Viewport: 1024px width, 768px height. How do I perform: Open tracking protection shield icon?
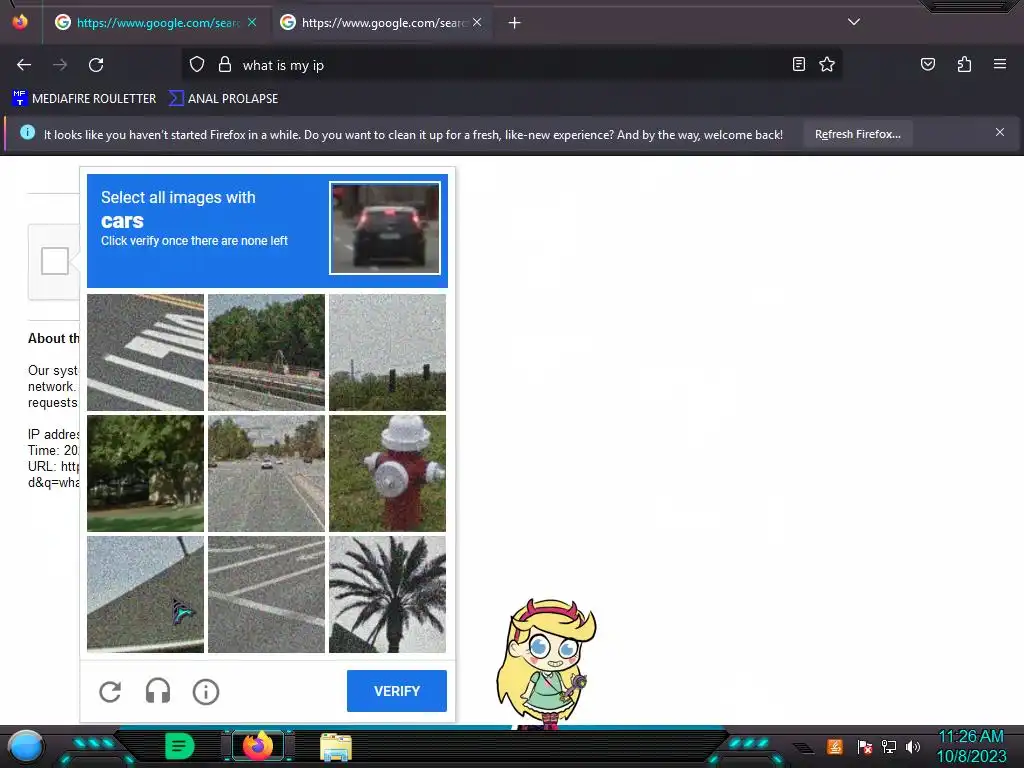pos(197,65)
